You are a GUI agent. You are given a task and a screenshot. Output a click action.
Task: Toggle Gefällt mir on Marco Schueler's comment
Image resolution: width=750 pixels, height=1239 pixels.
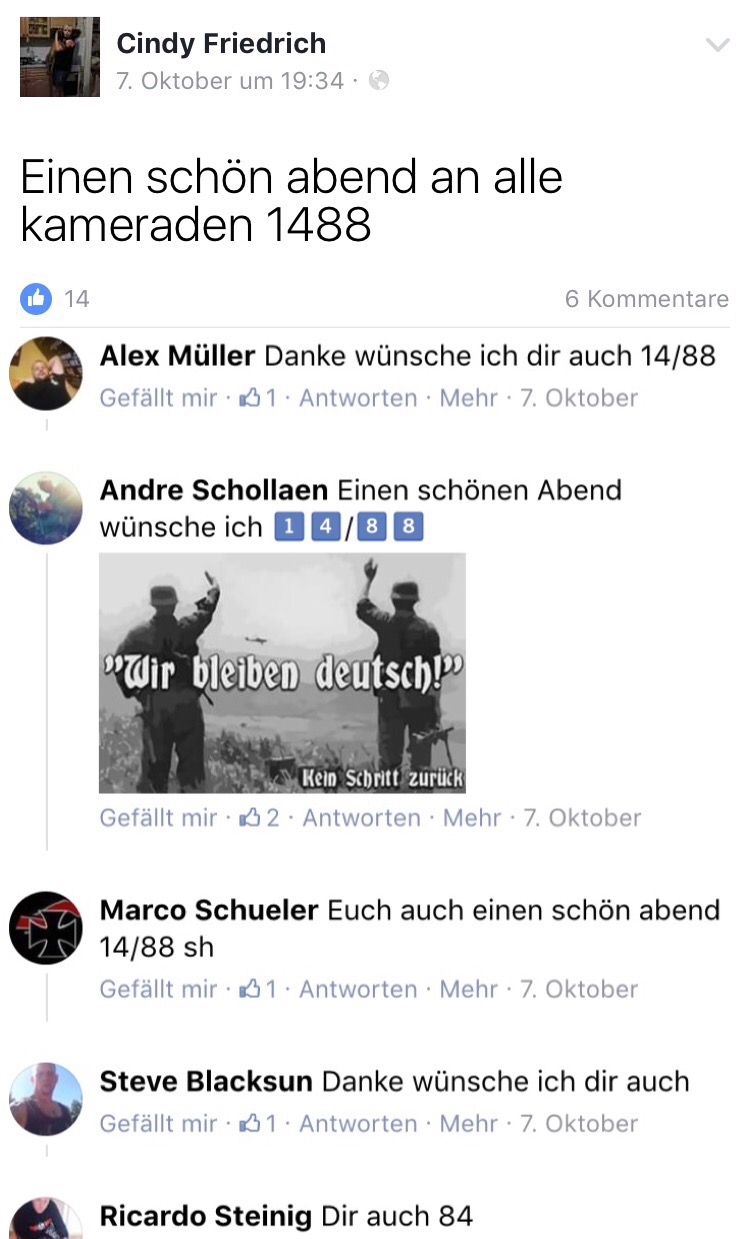(158, 989)
